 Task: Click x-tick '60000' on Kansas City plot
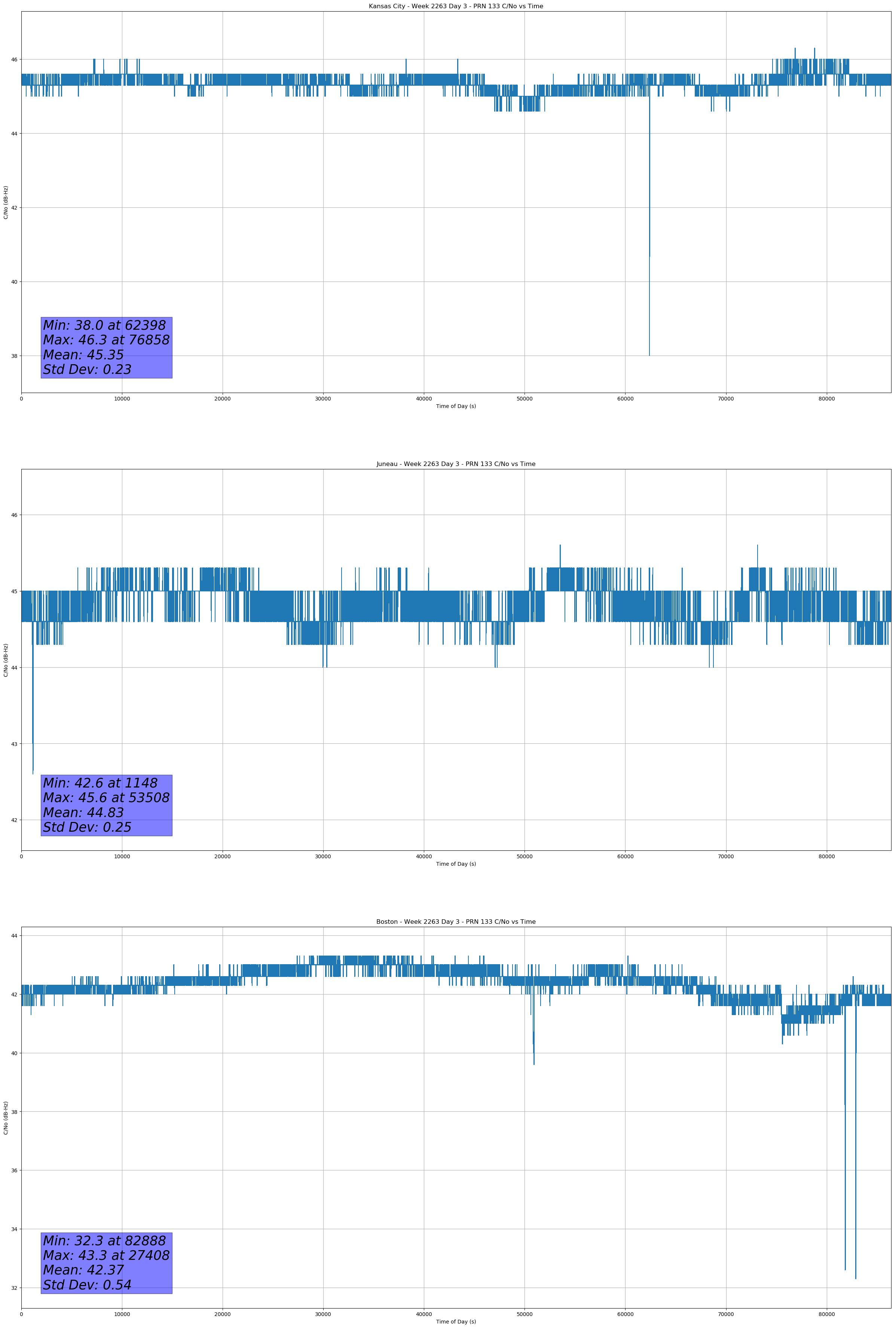point(625,399)
